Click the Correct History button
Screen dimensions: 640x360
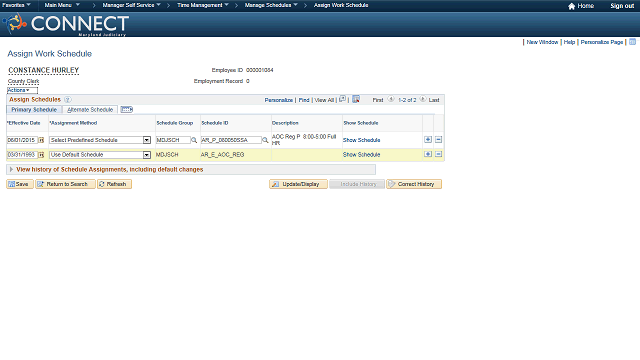point(414,184)
